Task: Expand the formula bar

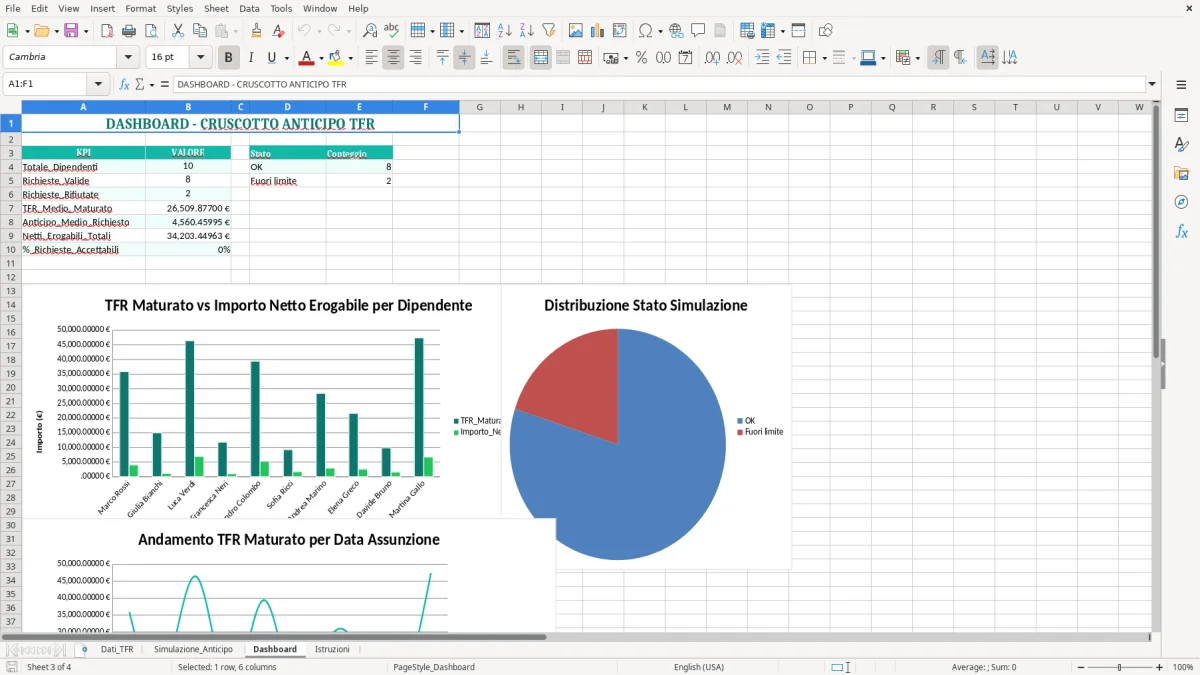Action: (1152, 85)
